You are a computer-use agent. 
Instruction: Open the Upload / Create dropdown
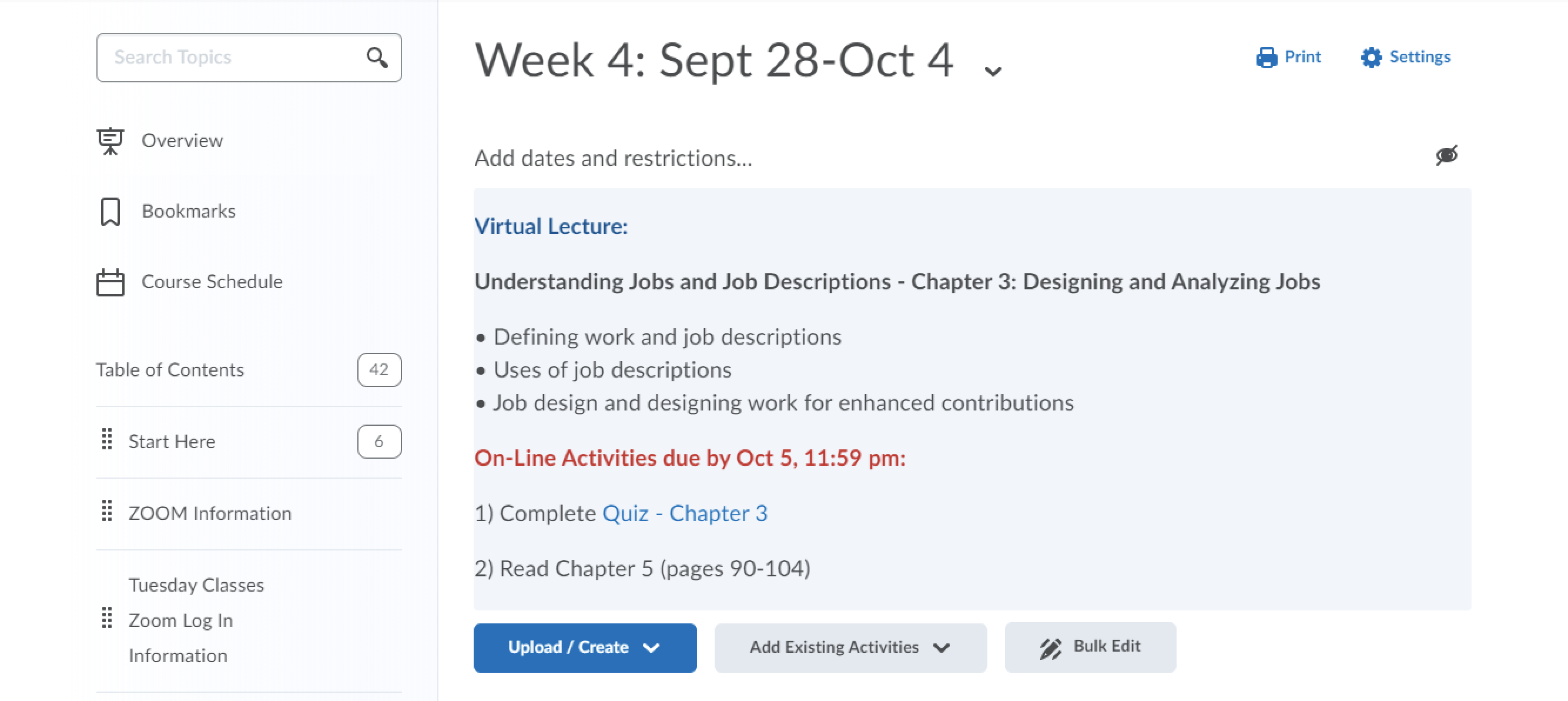[584, 647]
